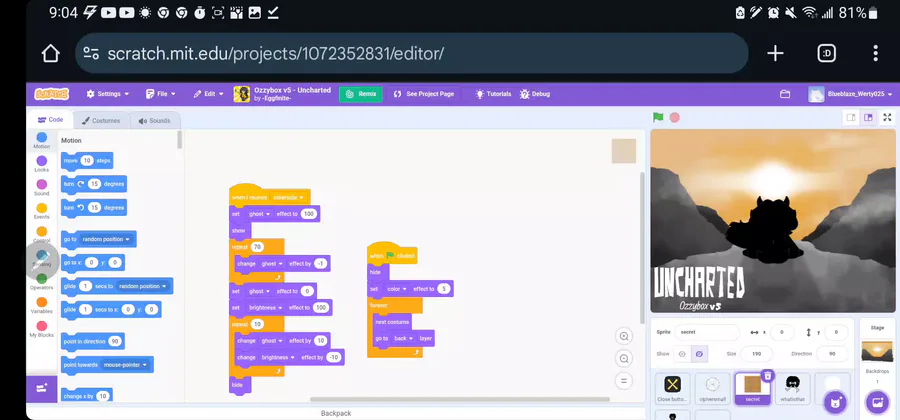
Task: Open the Choose a Sprite button
Action: 835,402
